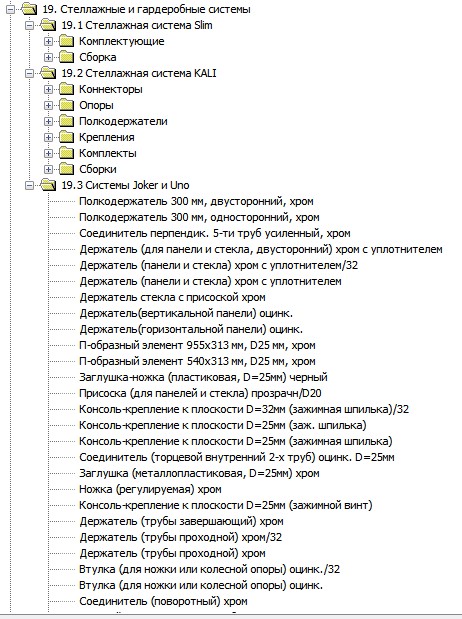Select Соединитель (поворотный) хром item
Viewport: 462px width, 619px height.
tap(163, 601)
